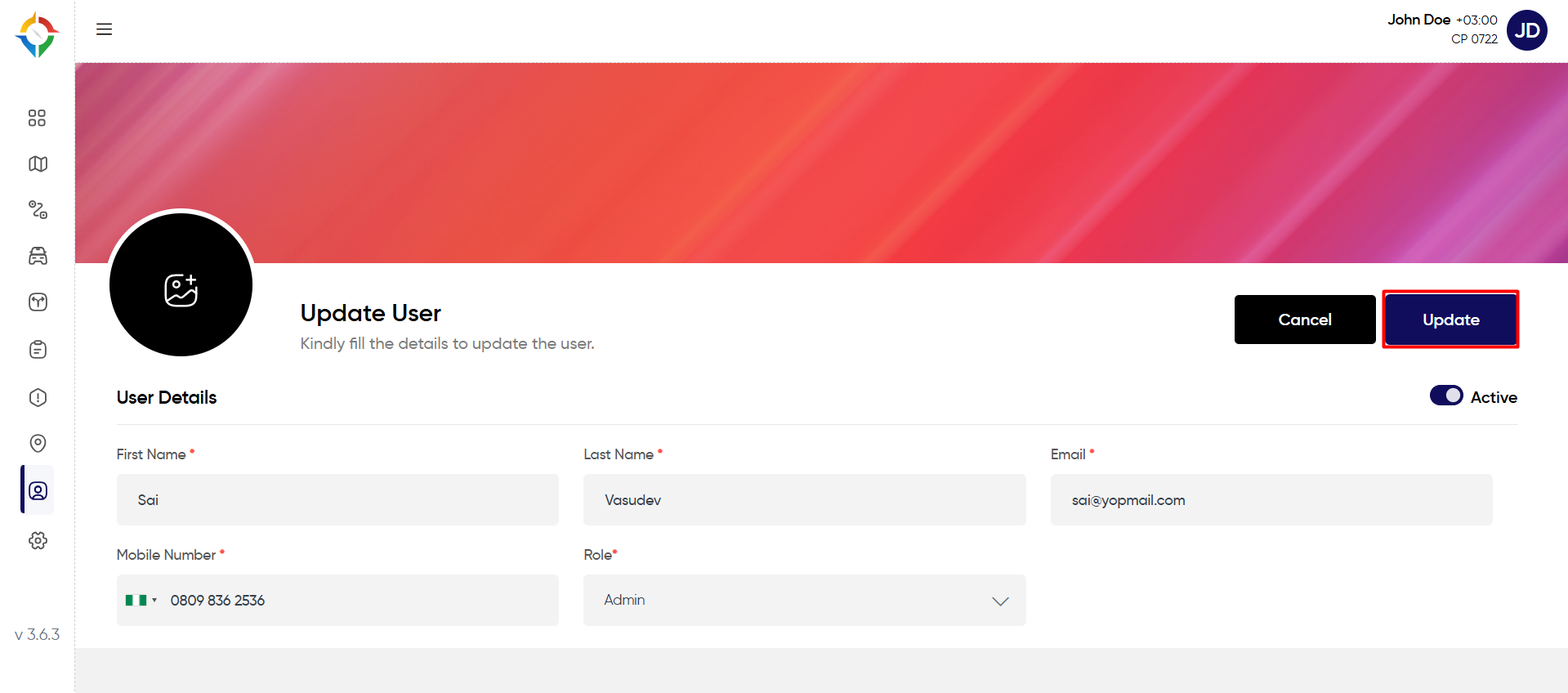Screen dimensions: 1568x693
Task: Click the User Details heading
Action: tap(167, 398)
